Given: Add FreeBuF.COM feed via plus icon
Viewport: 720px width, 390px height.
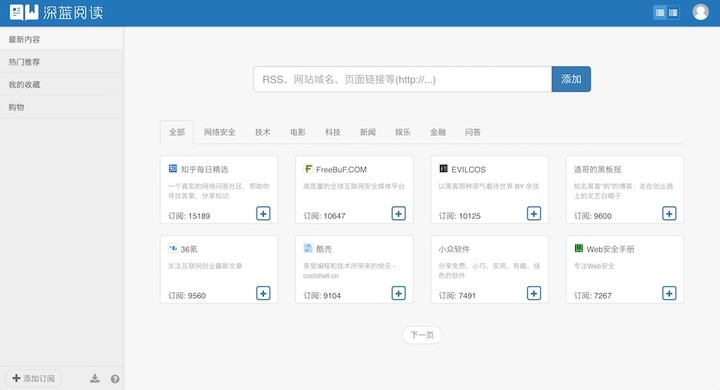Looking at the screenshot, I should 399,214.
